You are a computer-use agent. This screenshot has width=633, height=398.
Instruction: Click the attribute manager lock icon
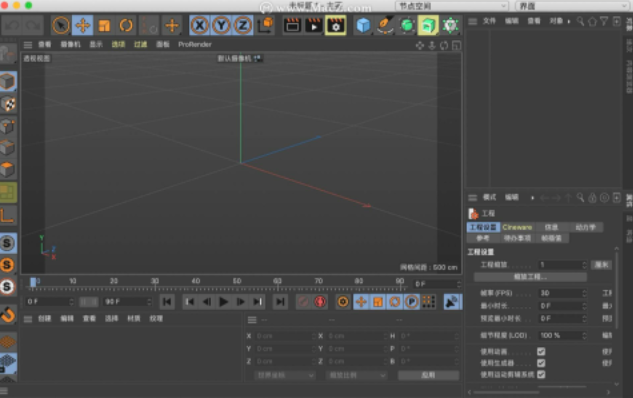point(592,198)
